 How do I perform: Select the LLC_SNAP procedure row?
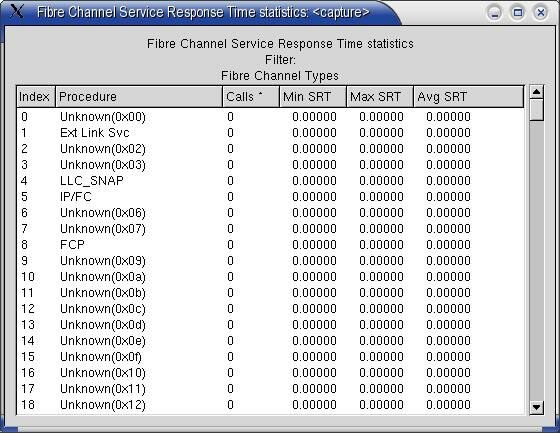click(270, 181)
